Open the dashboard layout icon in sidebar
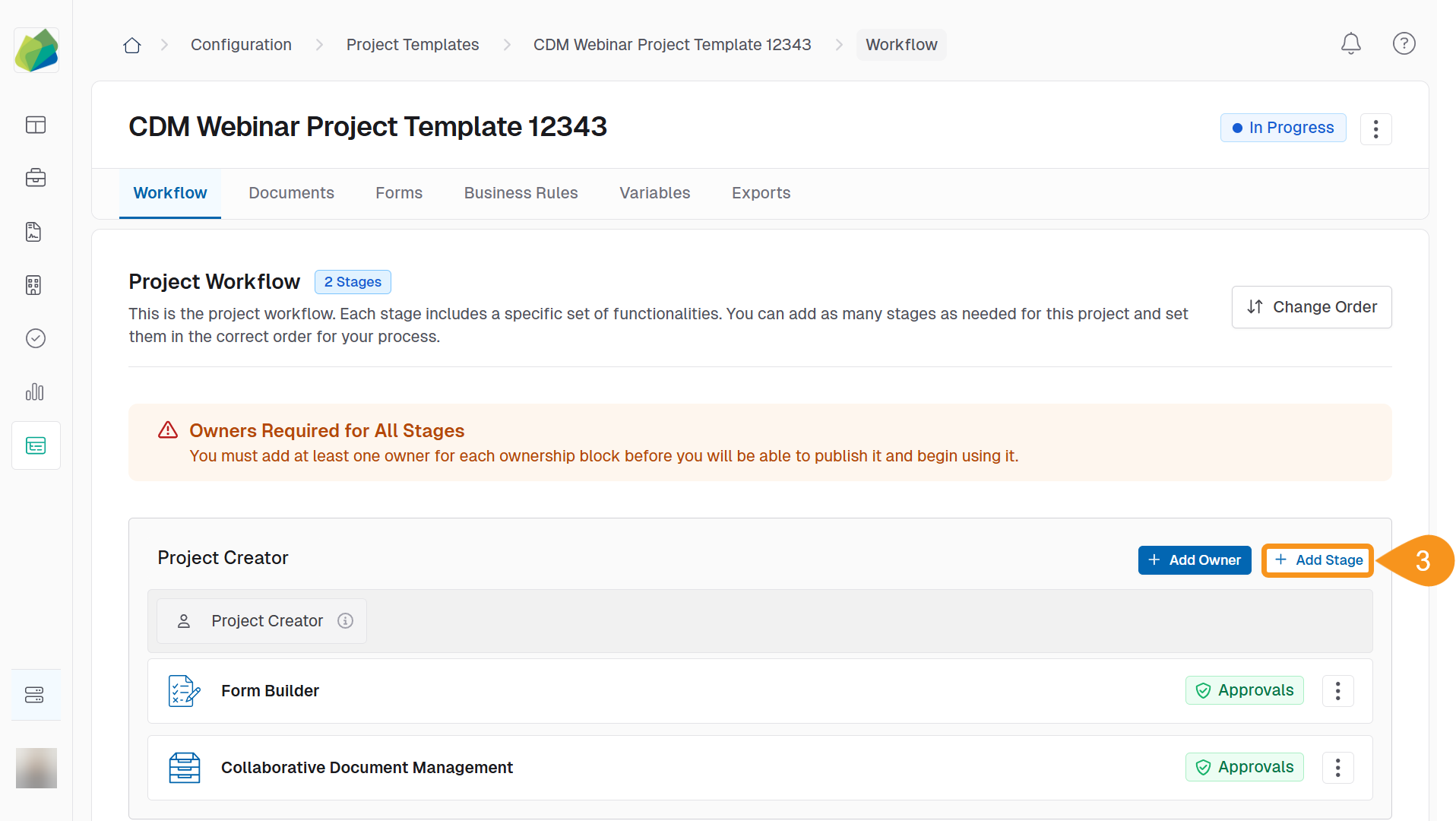 point(36,125)
